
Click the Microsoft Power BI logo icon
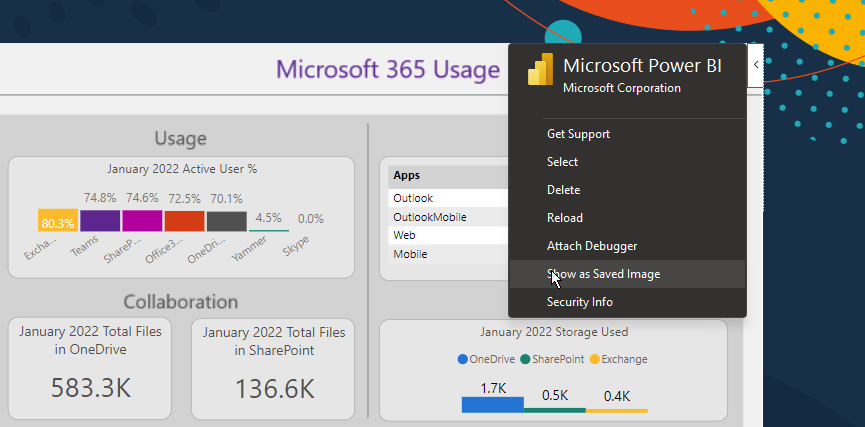pos(541,69)
